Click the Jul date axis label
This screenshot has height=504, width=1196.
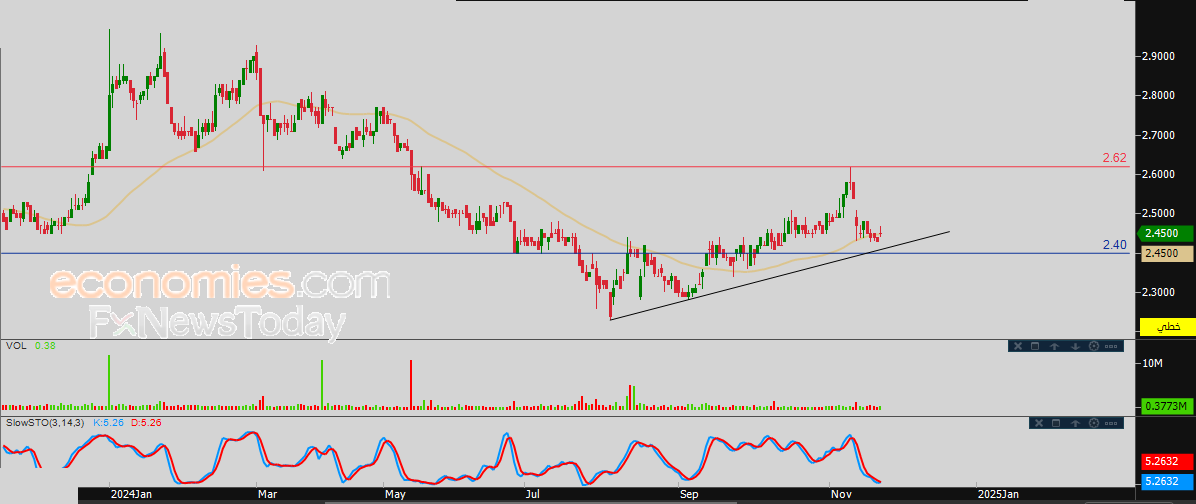click(534, 495)
